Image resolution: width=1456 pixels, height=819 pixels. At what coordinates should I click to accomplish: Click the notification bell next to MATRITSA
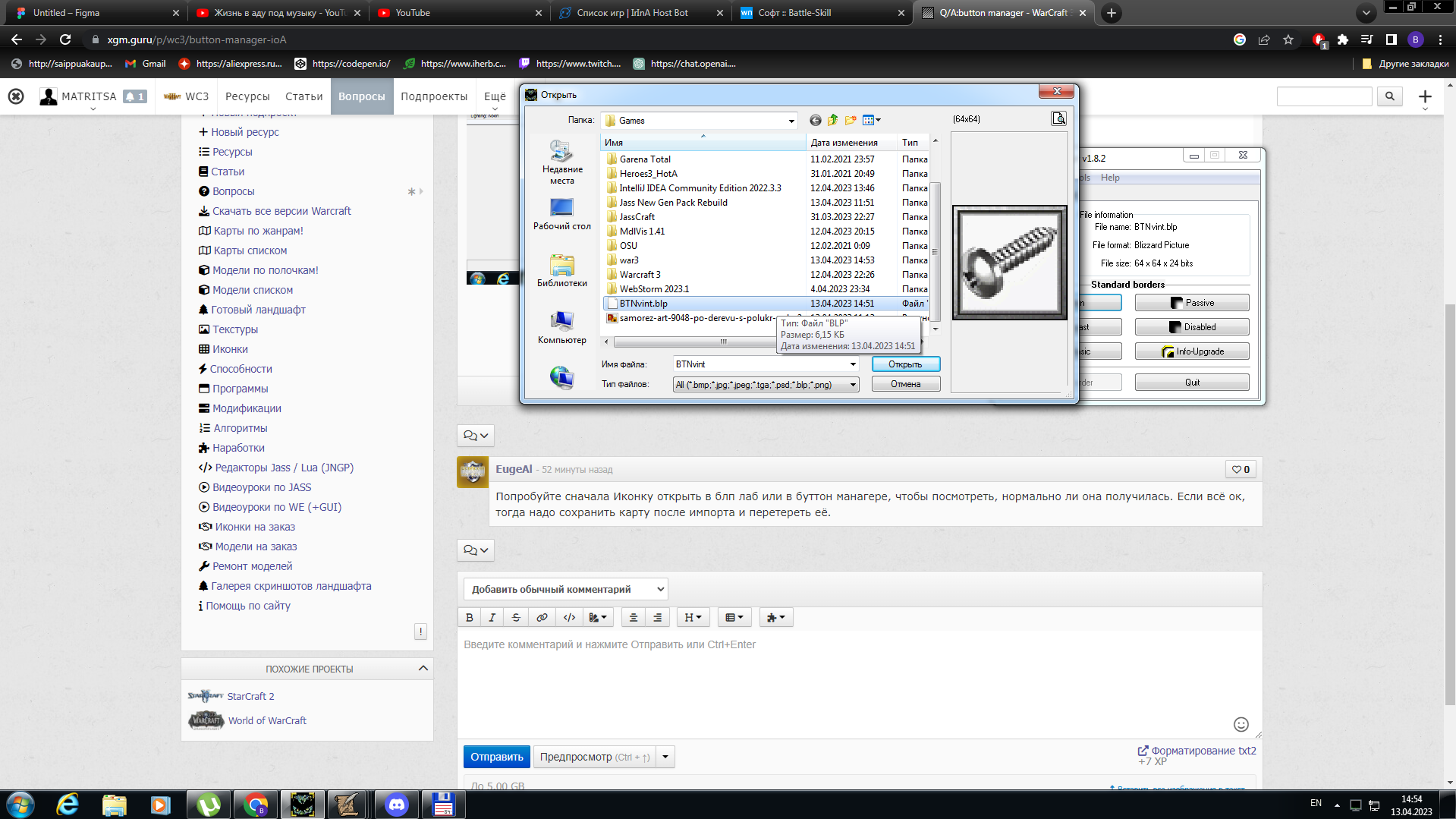tap(135, 96)
